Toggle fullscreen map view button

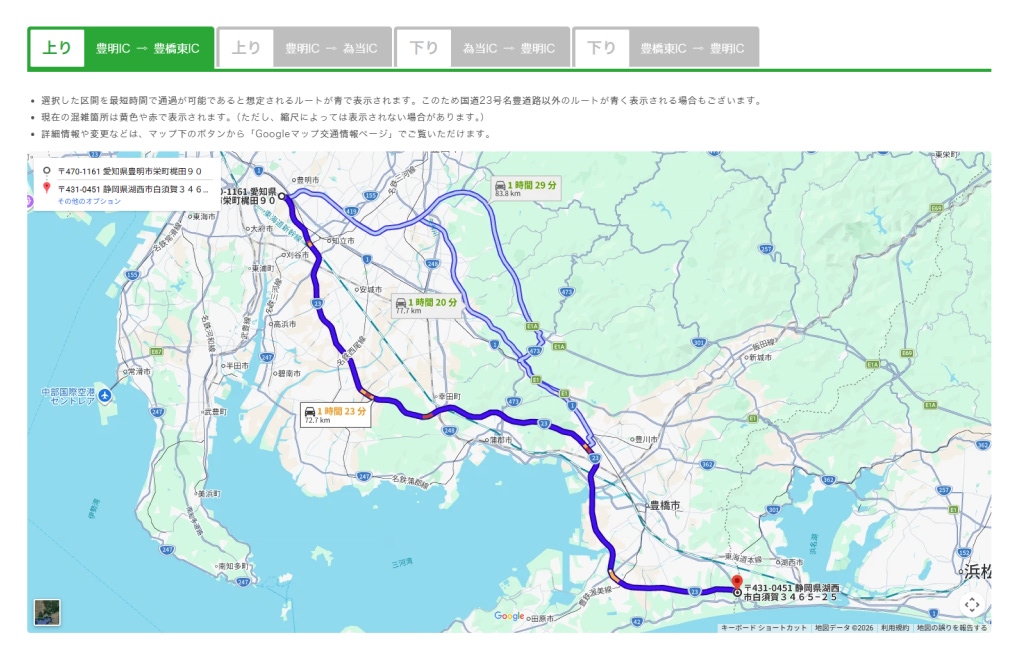(x=972, y=605)
